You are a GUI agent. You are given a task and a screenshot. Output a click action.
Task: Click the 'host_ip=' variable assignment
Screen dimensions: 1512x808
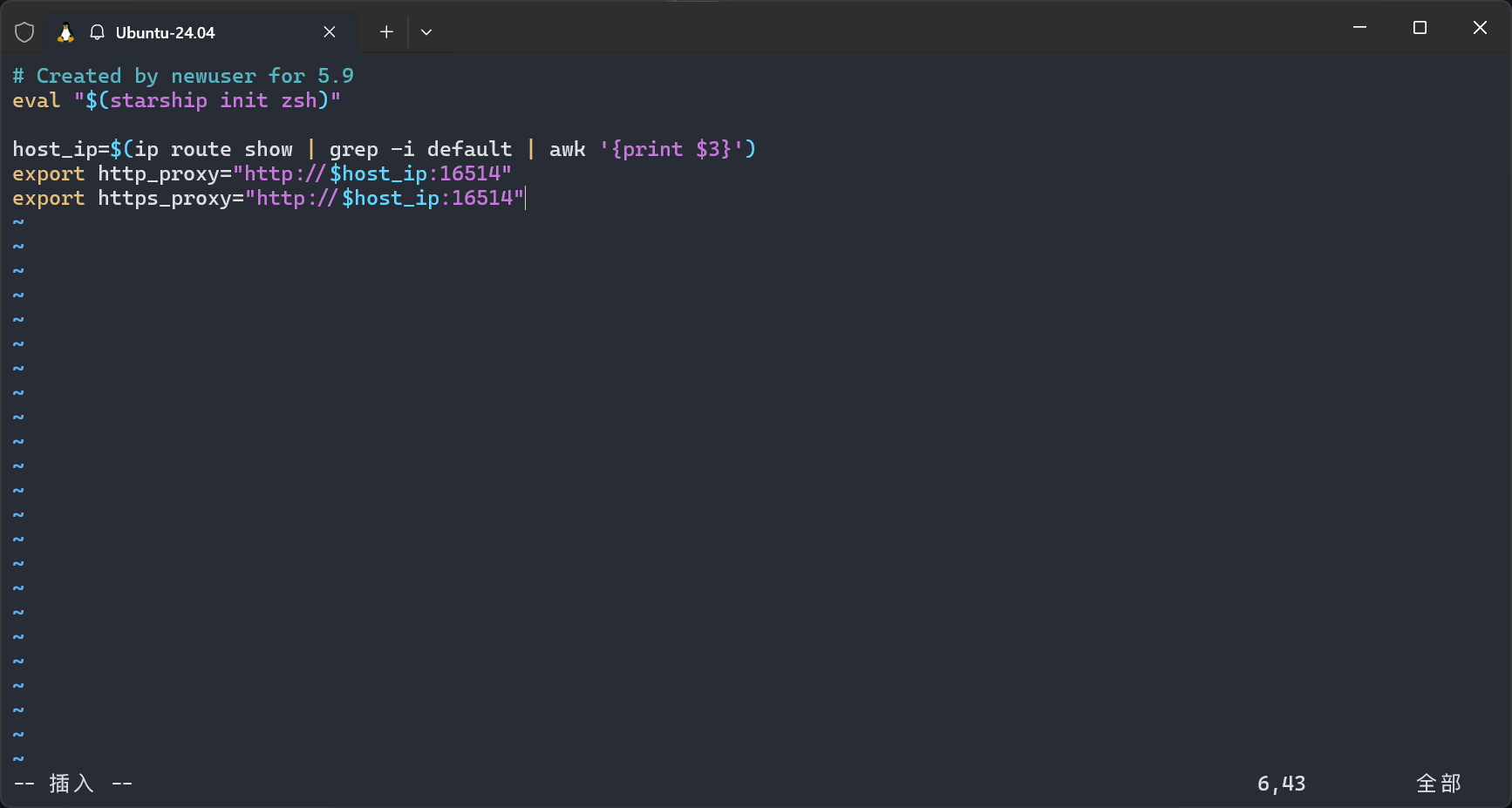tap(61, 149)
